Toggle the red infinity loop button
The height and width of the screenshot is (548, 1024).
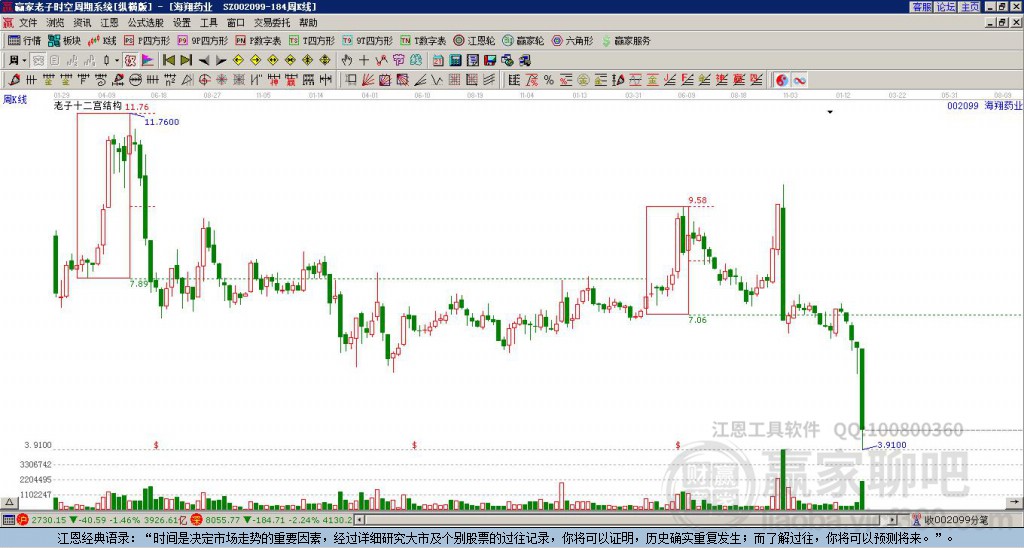pyautogui.click(x=799, y=80)
